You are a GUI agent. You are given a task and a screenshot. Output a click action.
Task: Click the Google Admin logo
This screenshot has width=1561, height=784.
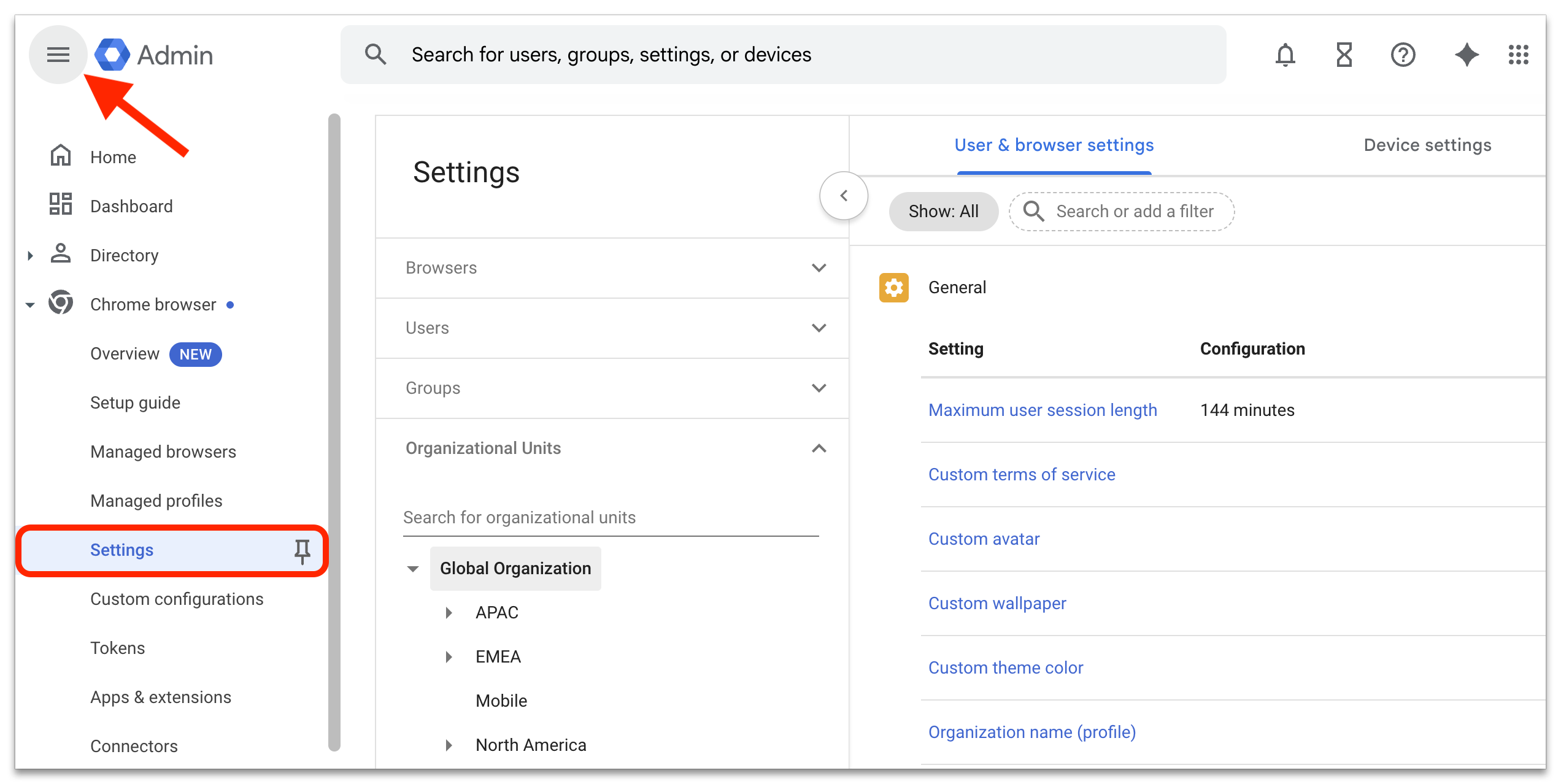(x=153, y=54)
